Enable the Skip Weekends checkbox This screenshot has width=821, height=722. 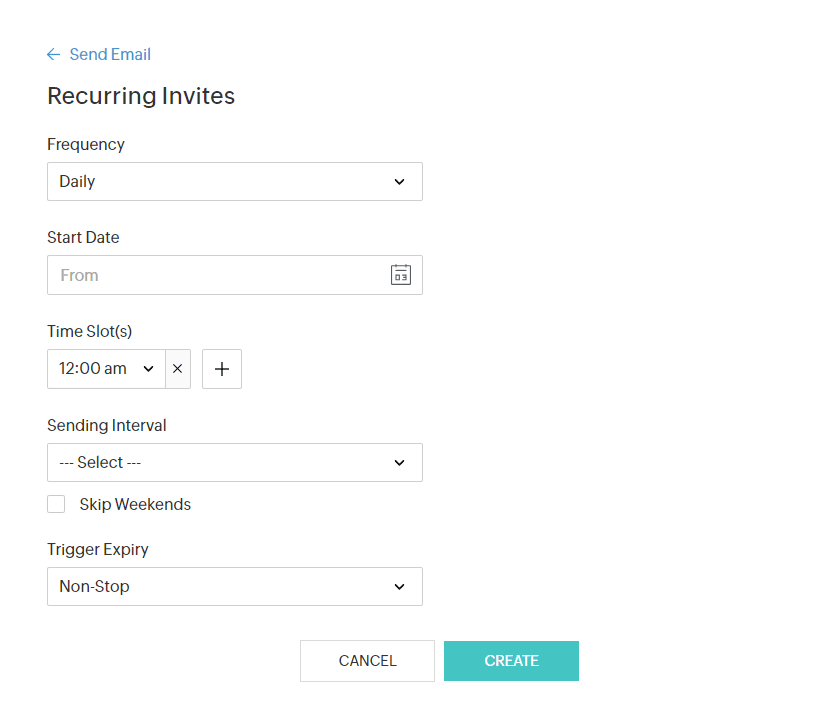(x=56, y=504)
